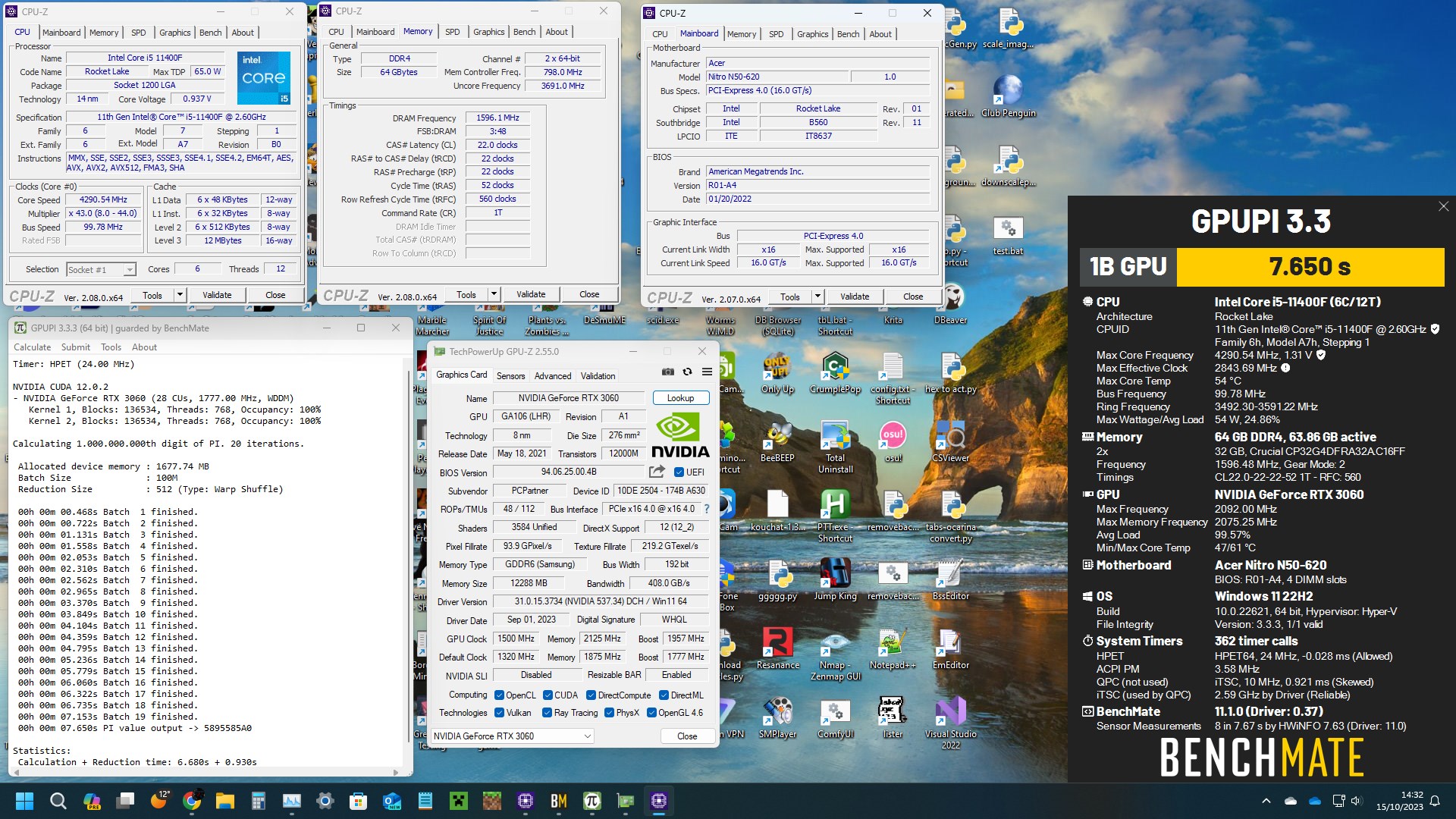Open Minecraft creeper icon in taskbar

click(458, 801)
